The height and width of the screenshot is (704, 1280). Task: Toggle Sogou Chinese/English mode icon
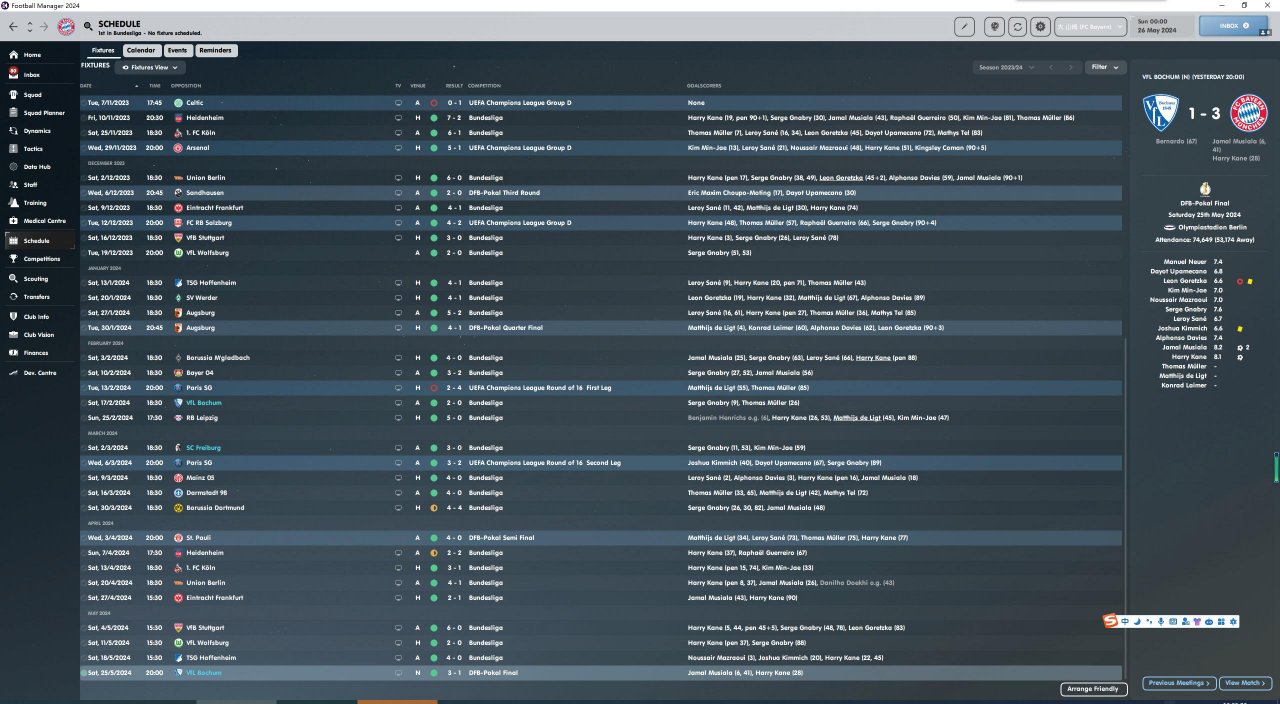(1125, 622)
